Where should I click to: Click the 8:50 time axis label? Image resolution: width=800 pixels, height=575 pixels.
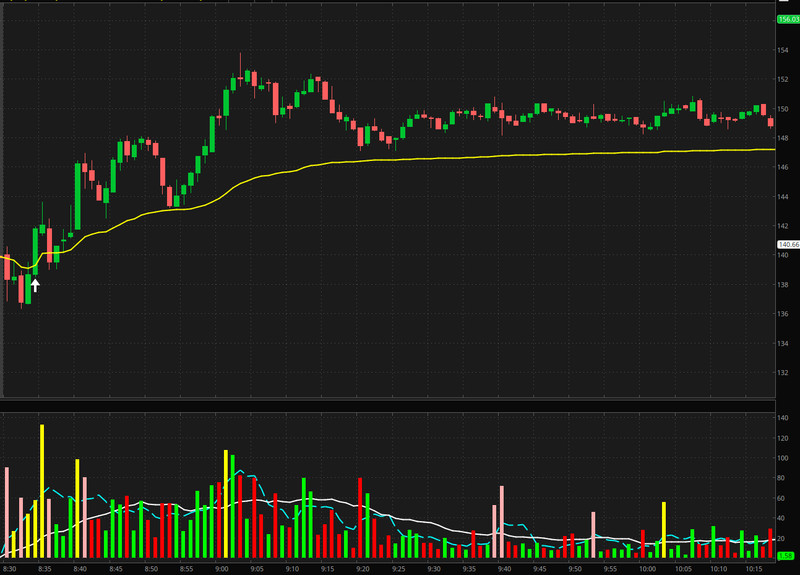[151, 569]
